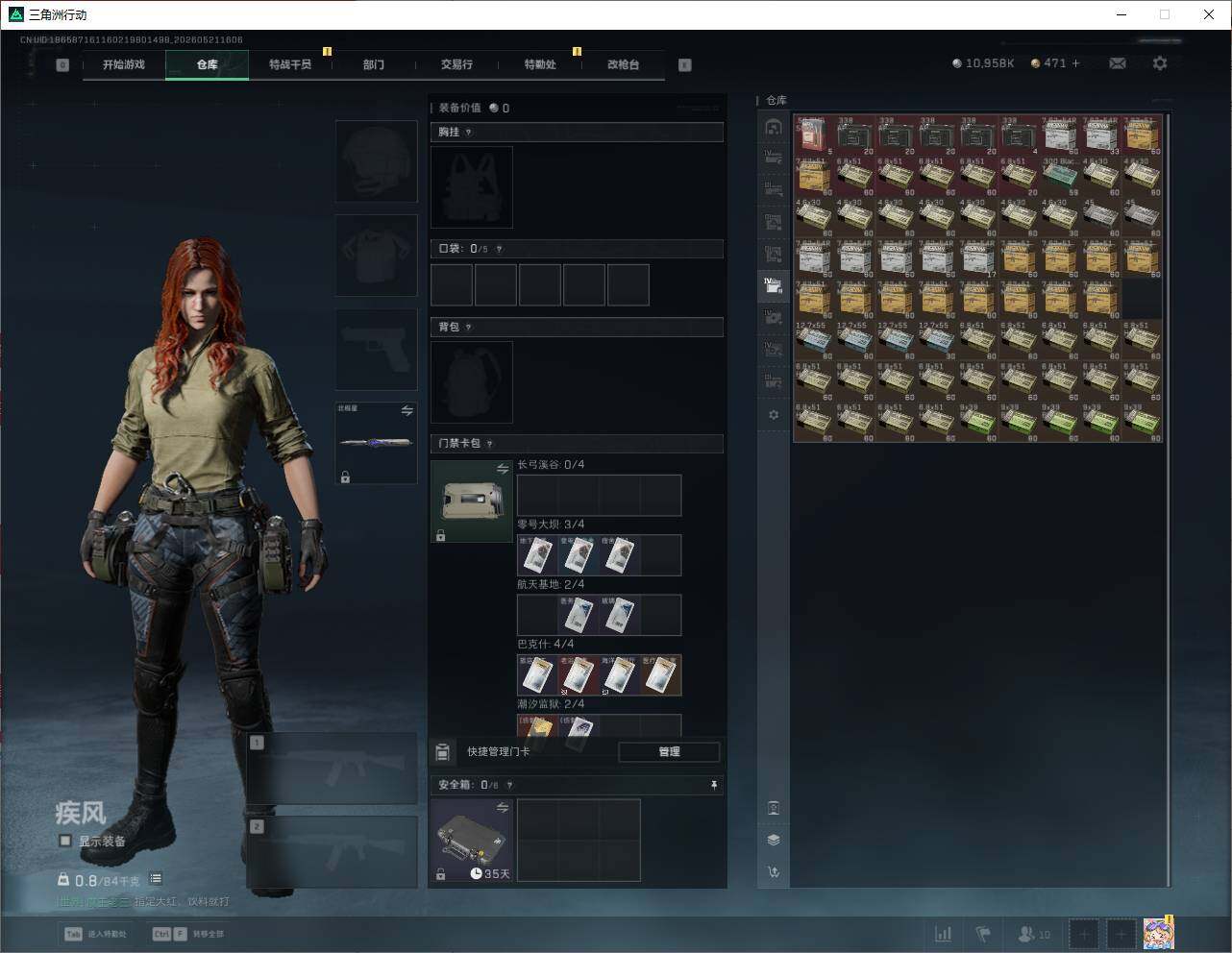Click the 进入特勤处 shortcut button

pos(96,934)
